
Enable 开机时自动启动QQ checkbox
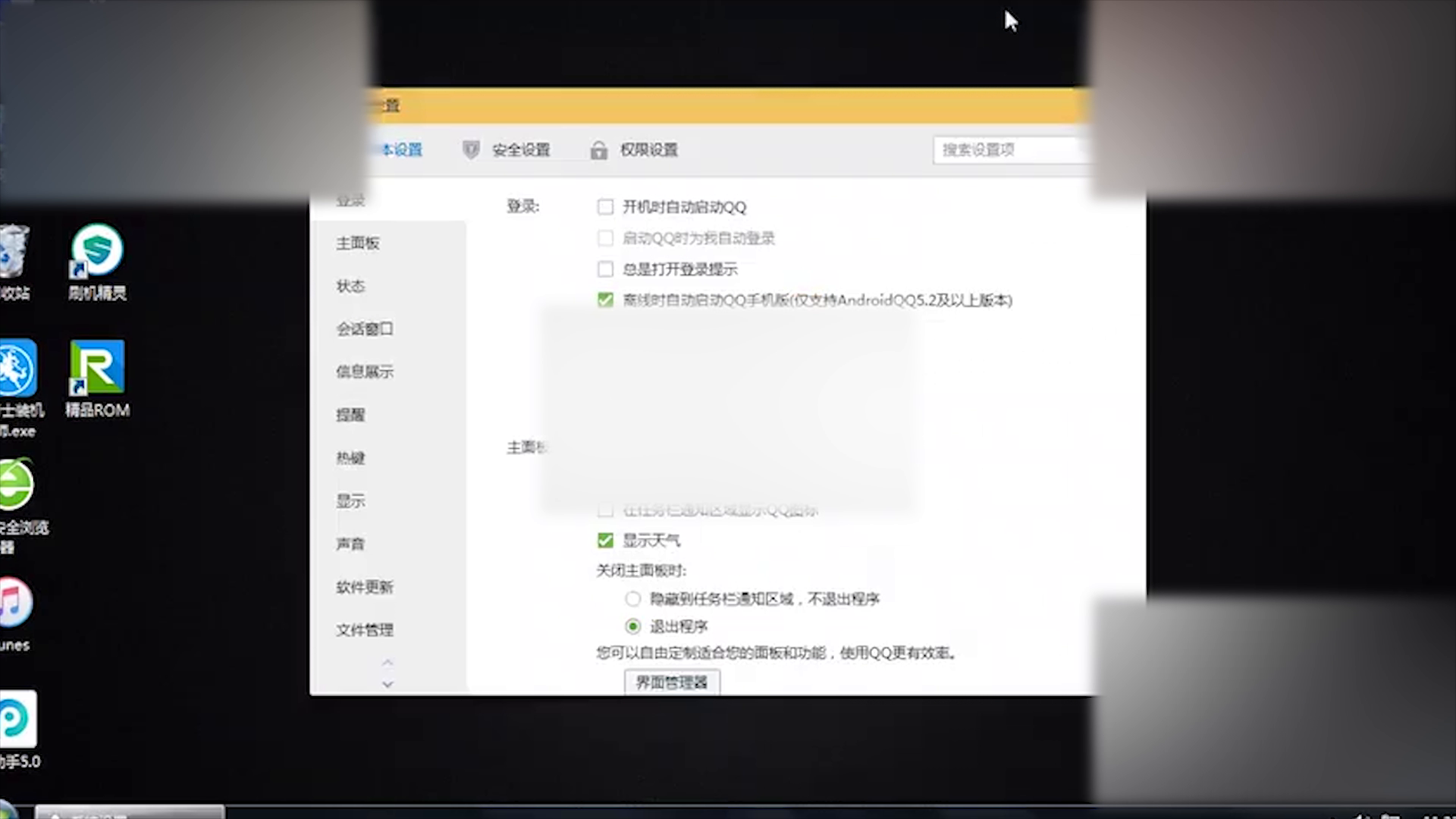coord(605,207)
